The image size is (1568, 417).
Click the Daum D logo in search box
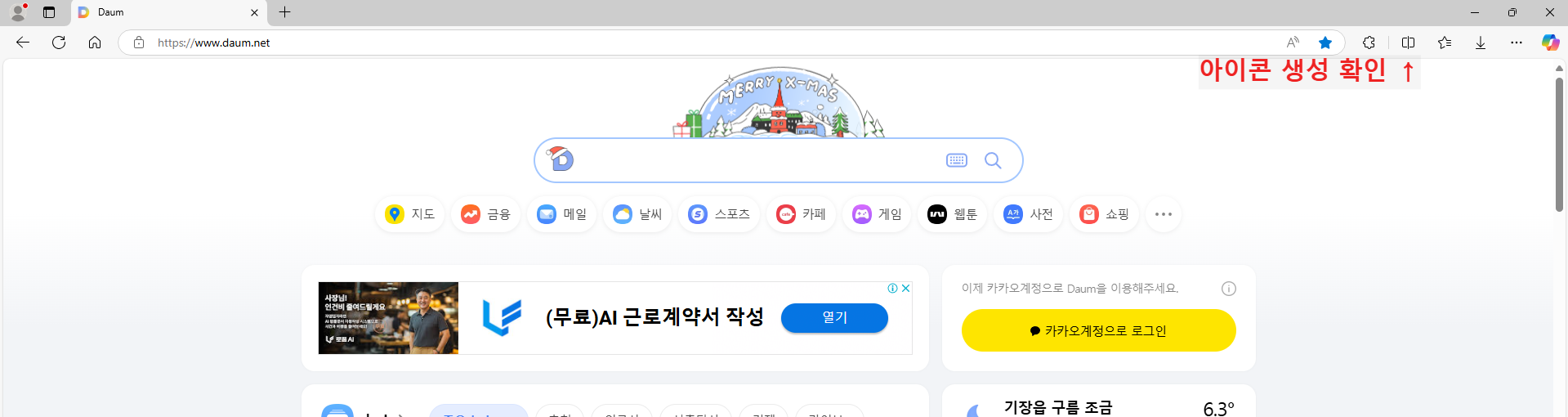point(561,159)
